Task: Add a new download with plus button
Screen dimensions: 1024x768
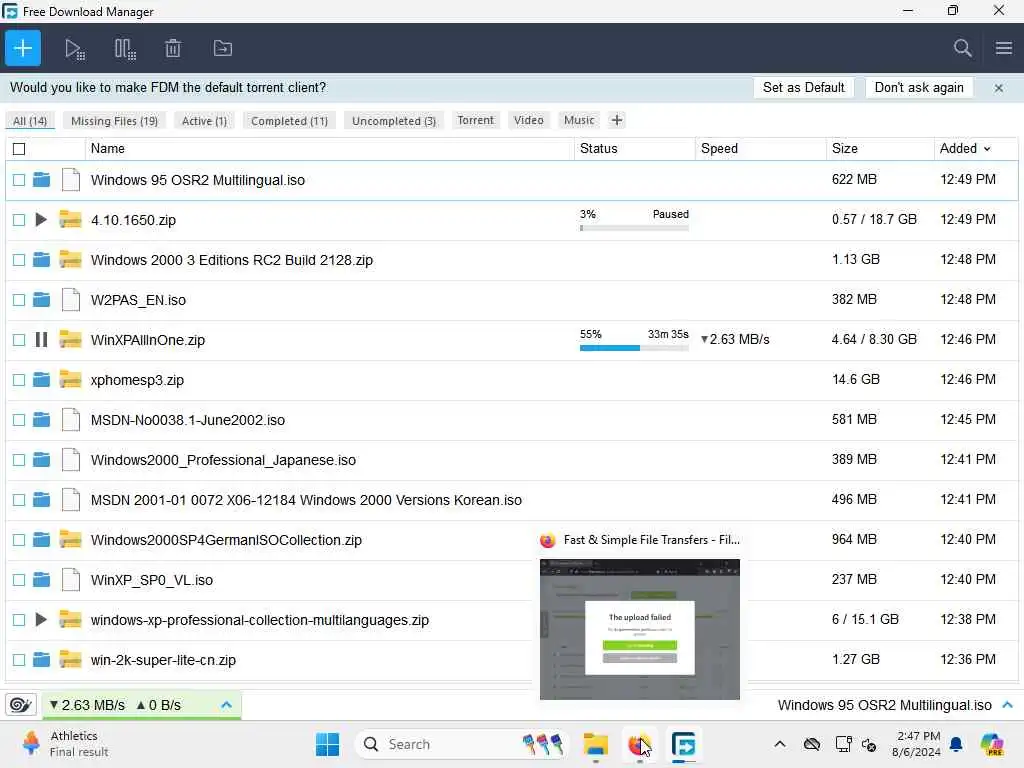Action: coord(23,48)
